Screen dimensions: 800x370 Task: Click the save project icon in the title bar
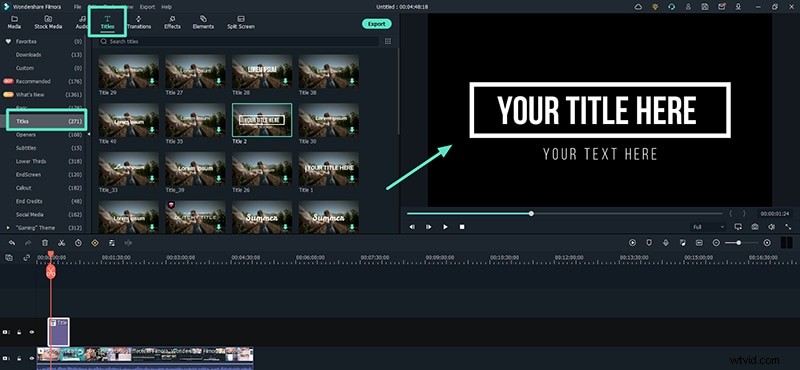pos(705,7)
